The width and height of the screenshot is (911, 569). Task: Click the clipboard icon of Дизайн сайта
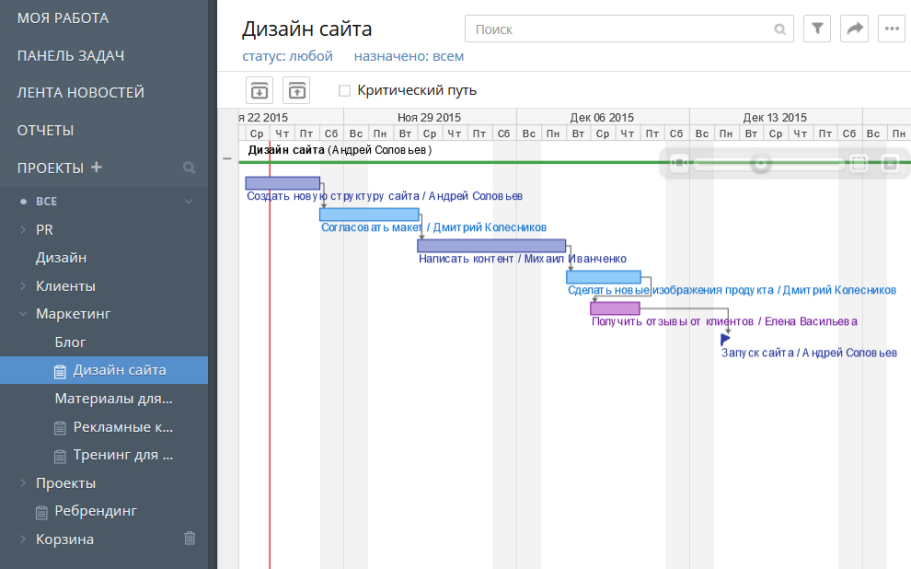[60, 371]
